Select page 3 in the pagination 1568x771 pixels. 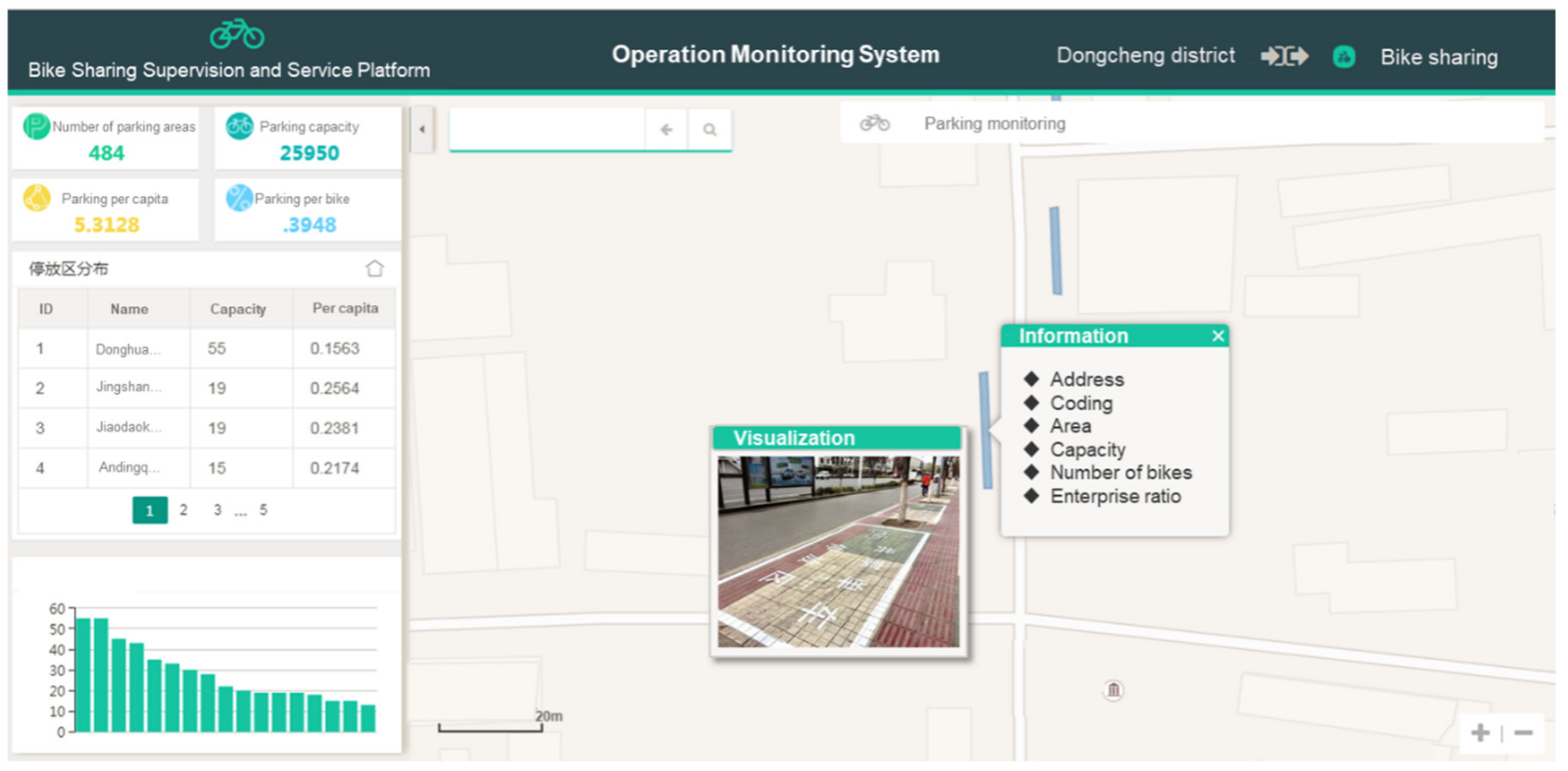(217, 510)
